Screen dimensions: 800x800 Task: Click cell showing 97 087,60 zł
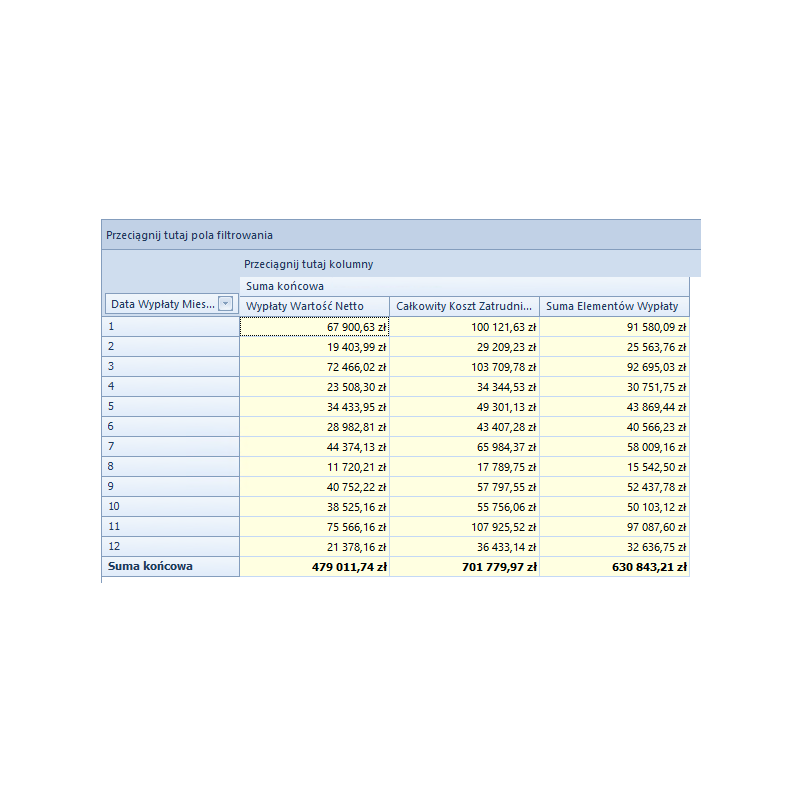click(614, 526)
